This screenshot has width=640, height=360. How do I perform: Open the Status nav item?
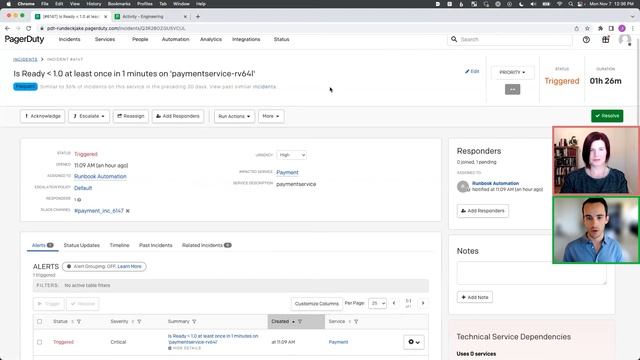point(281,39)
